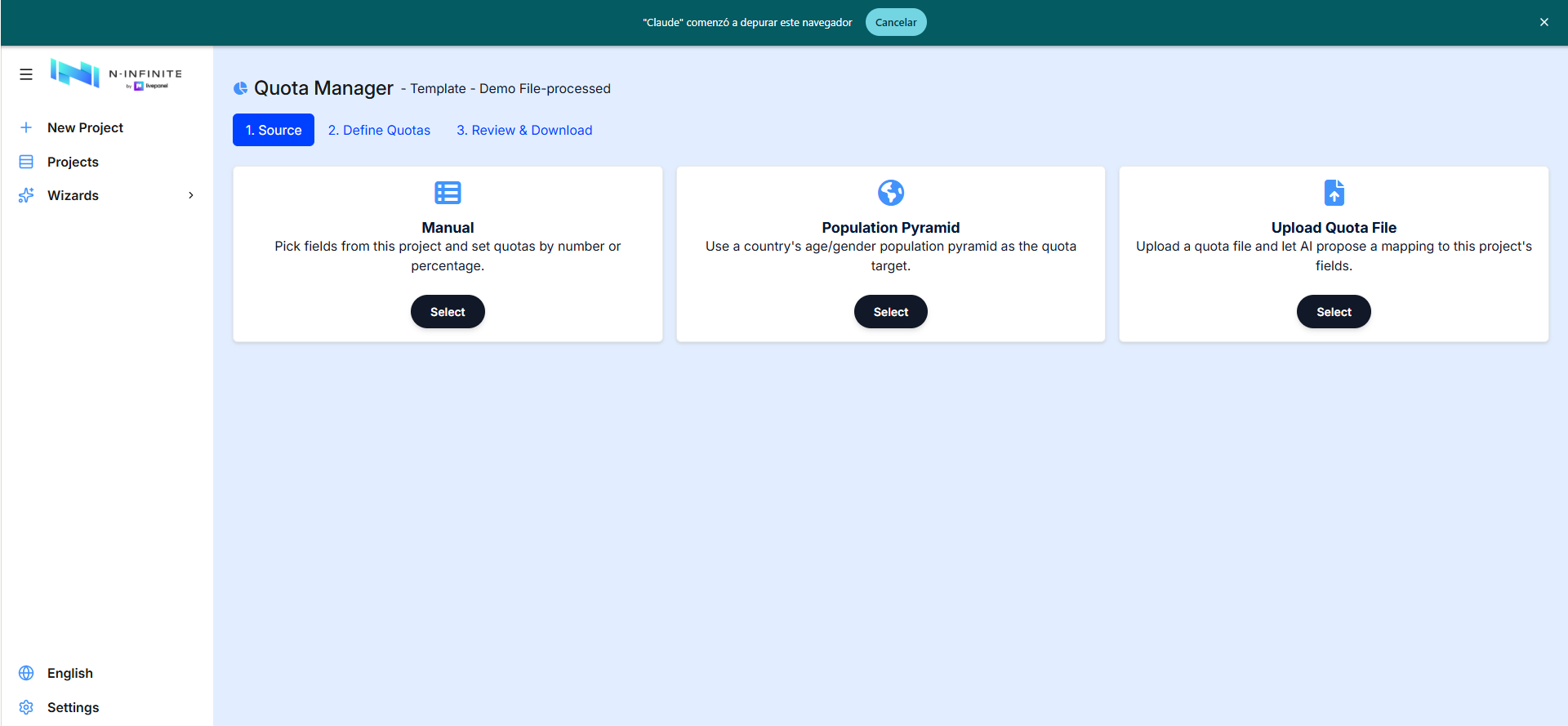This screenshot has width=1568, height=726.
Task: Click the N-Infinite logo
Action: [116, 73]
